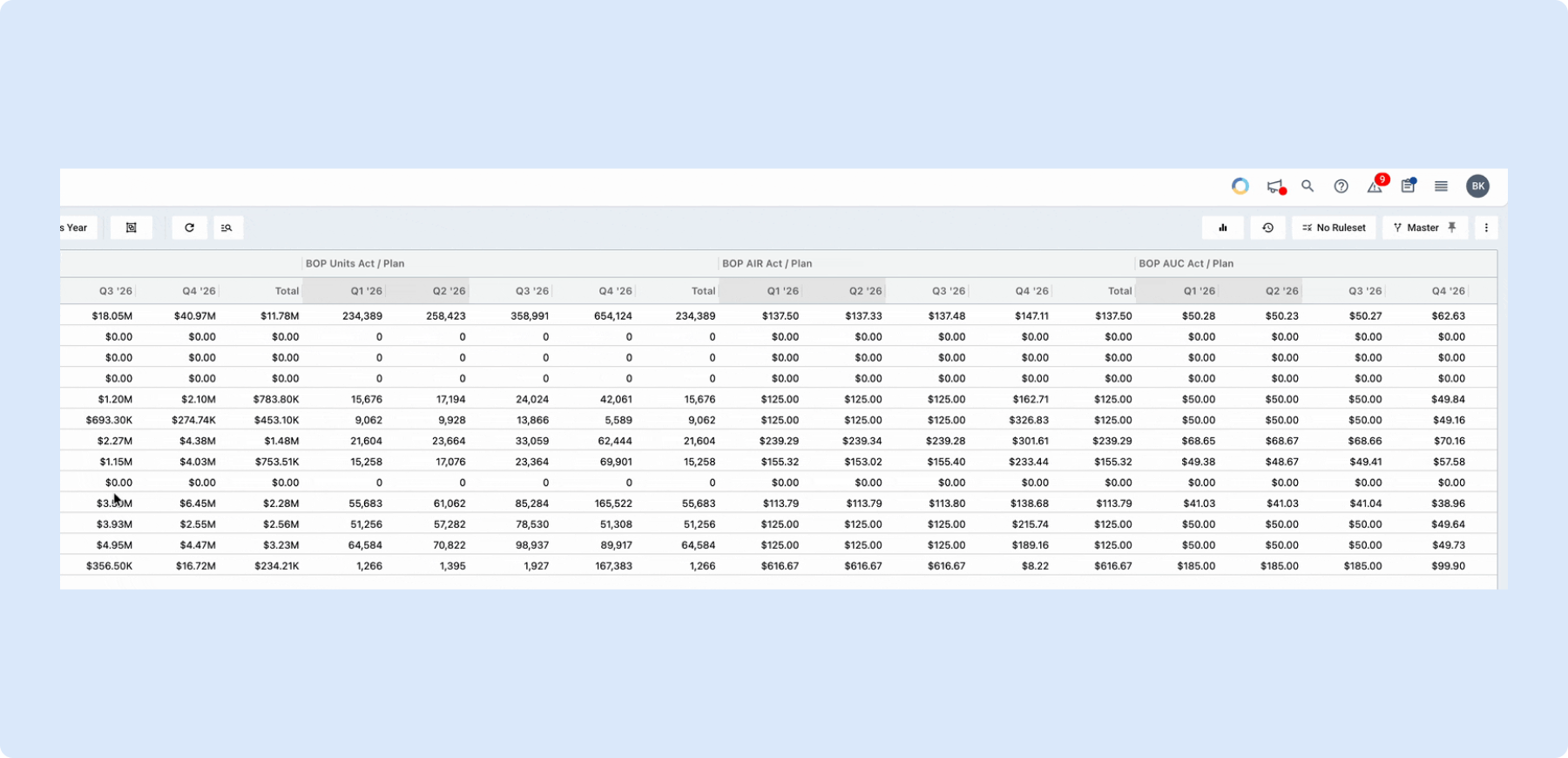The height and width of the screenshot is (758, 1568).
Task: Click the bar chart view icon
Action: [1223, 227]
